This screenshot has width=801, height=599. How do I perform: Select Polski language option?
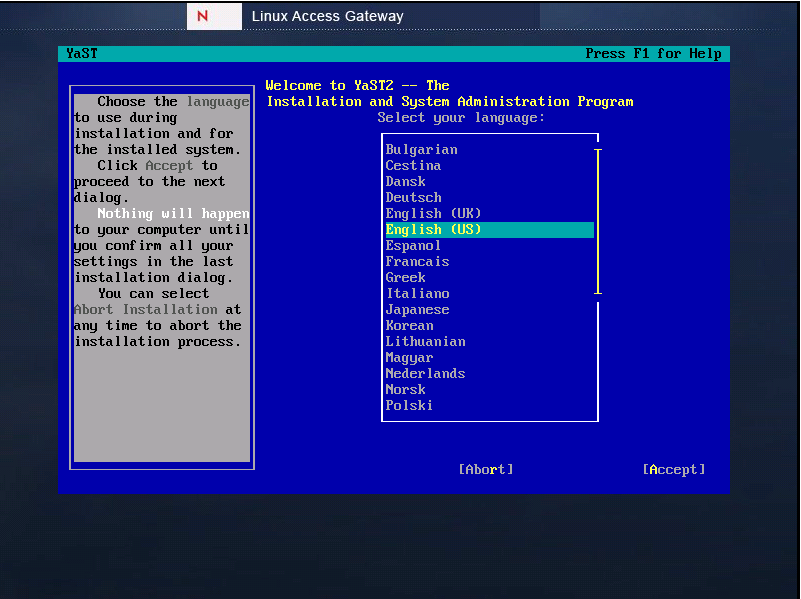point(489,405)
